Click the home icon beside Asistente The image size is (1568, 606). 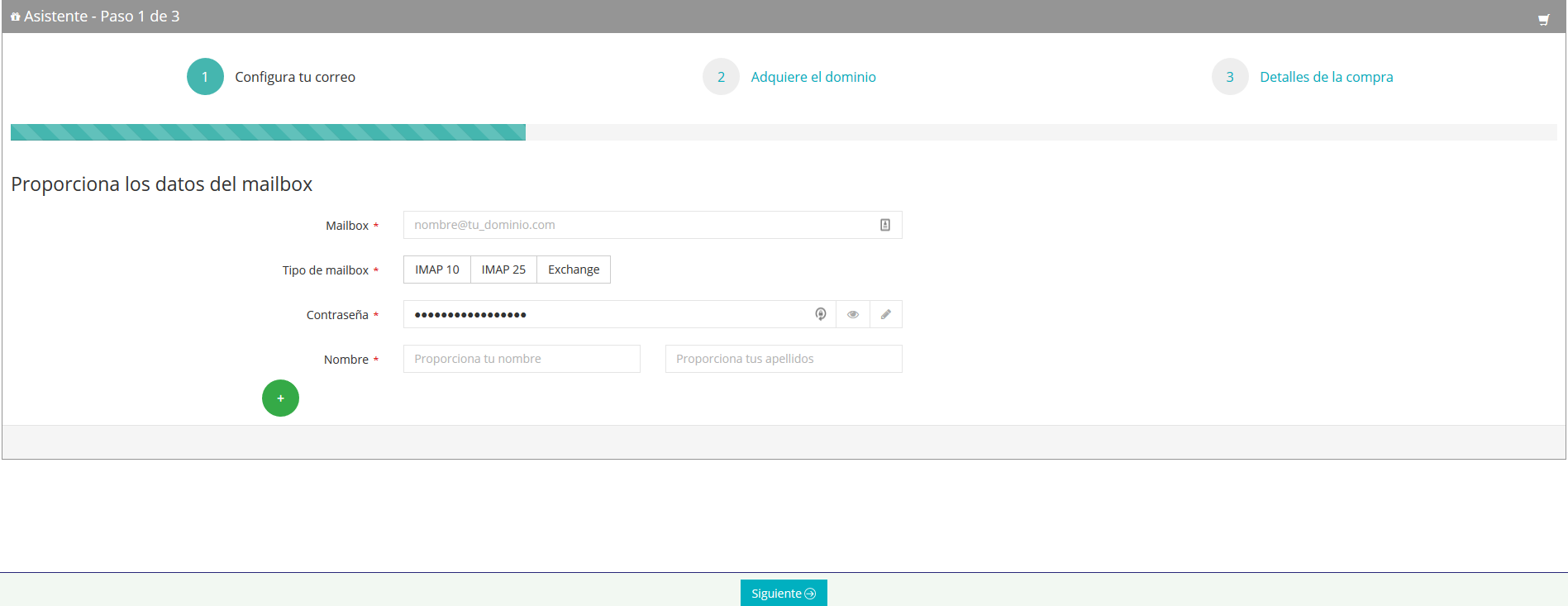pos(16,17)
